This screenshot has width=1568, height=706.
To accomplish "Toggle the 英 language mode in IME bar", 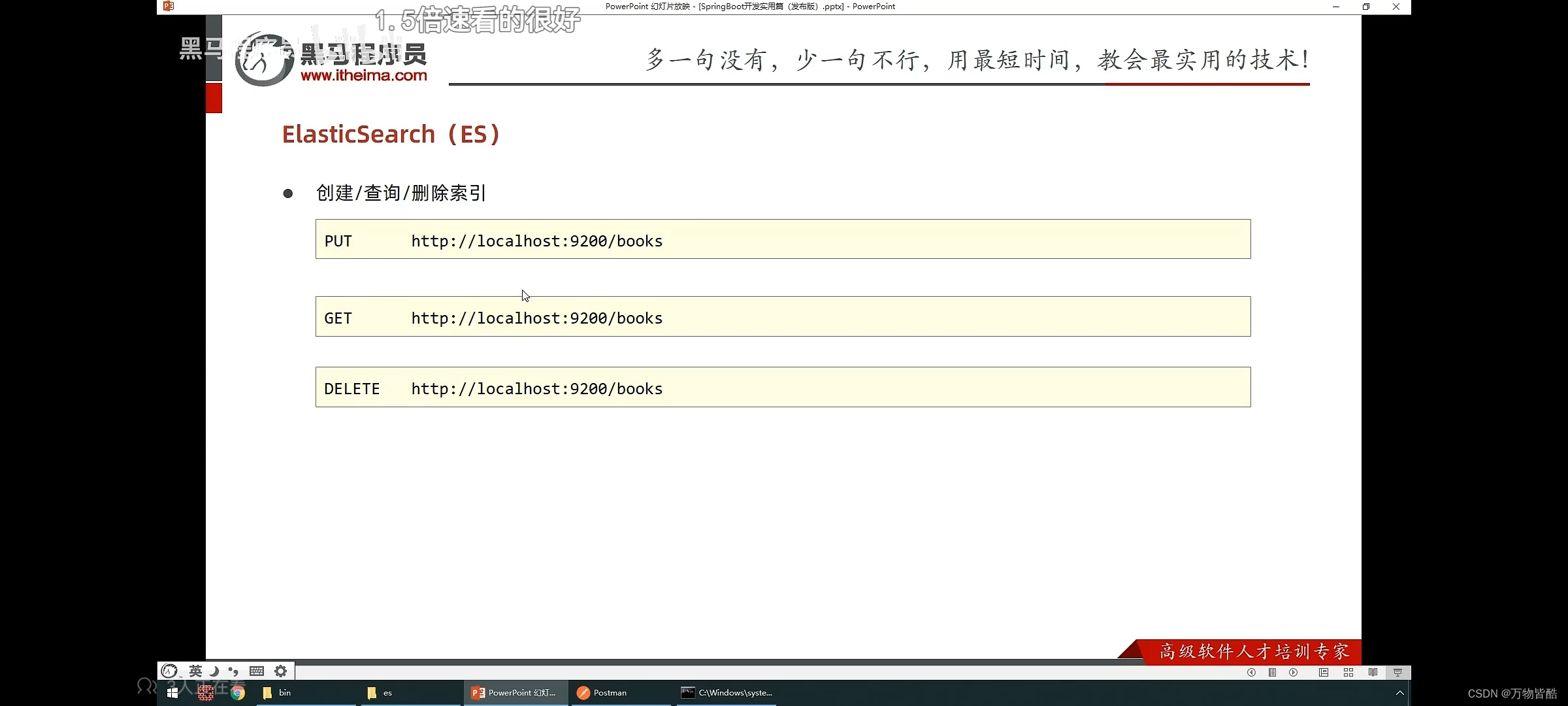I will [195, 671].
